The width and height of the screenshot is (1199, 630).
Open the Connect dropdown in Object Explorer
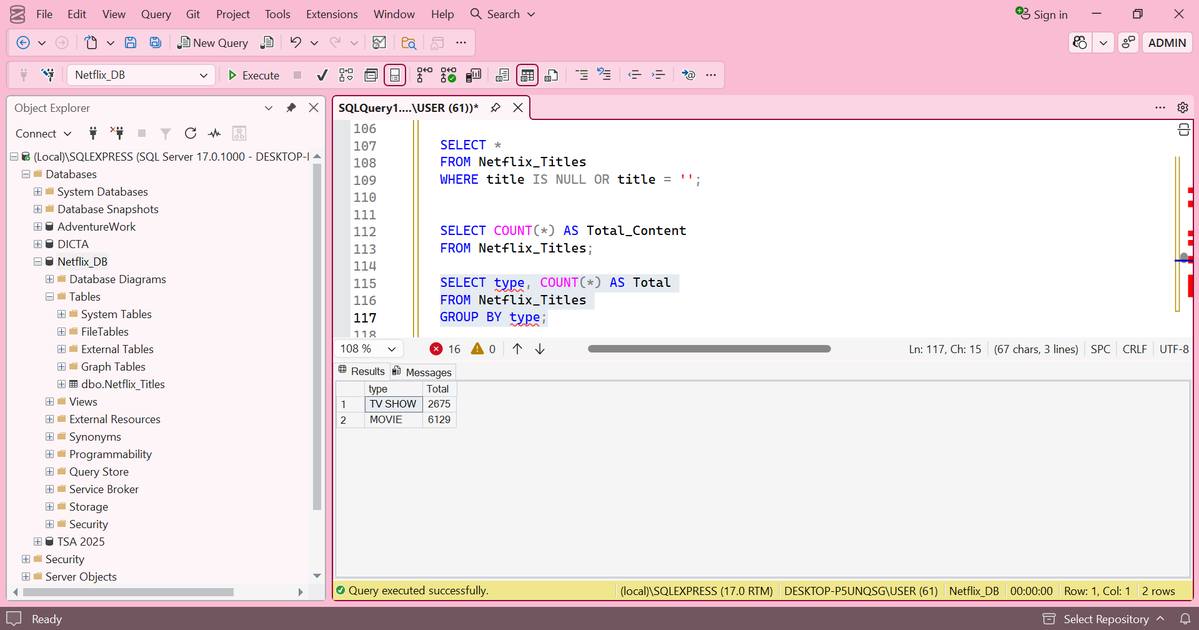tap(44, 133)
